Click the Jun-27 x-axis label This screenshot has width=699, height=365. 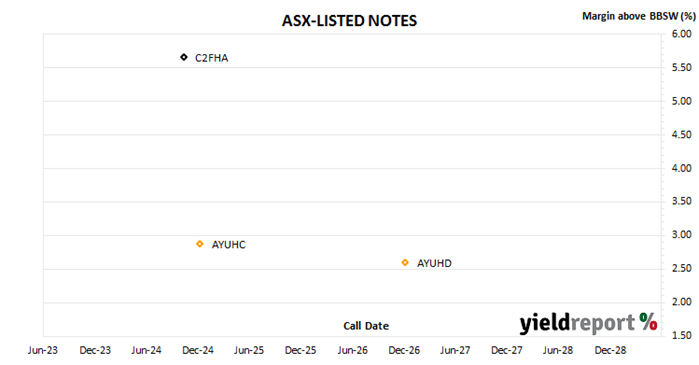click(455, 350)
